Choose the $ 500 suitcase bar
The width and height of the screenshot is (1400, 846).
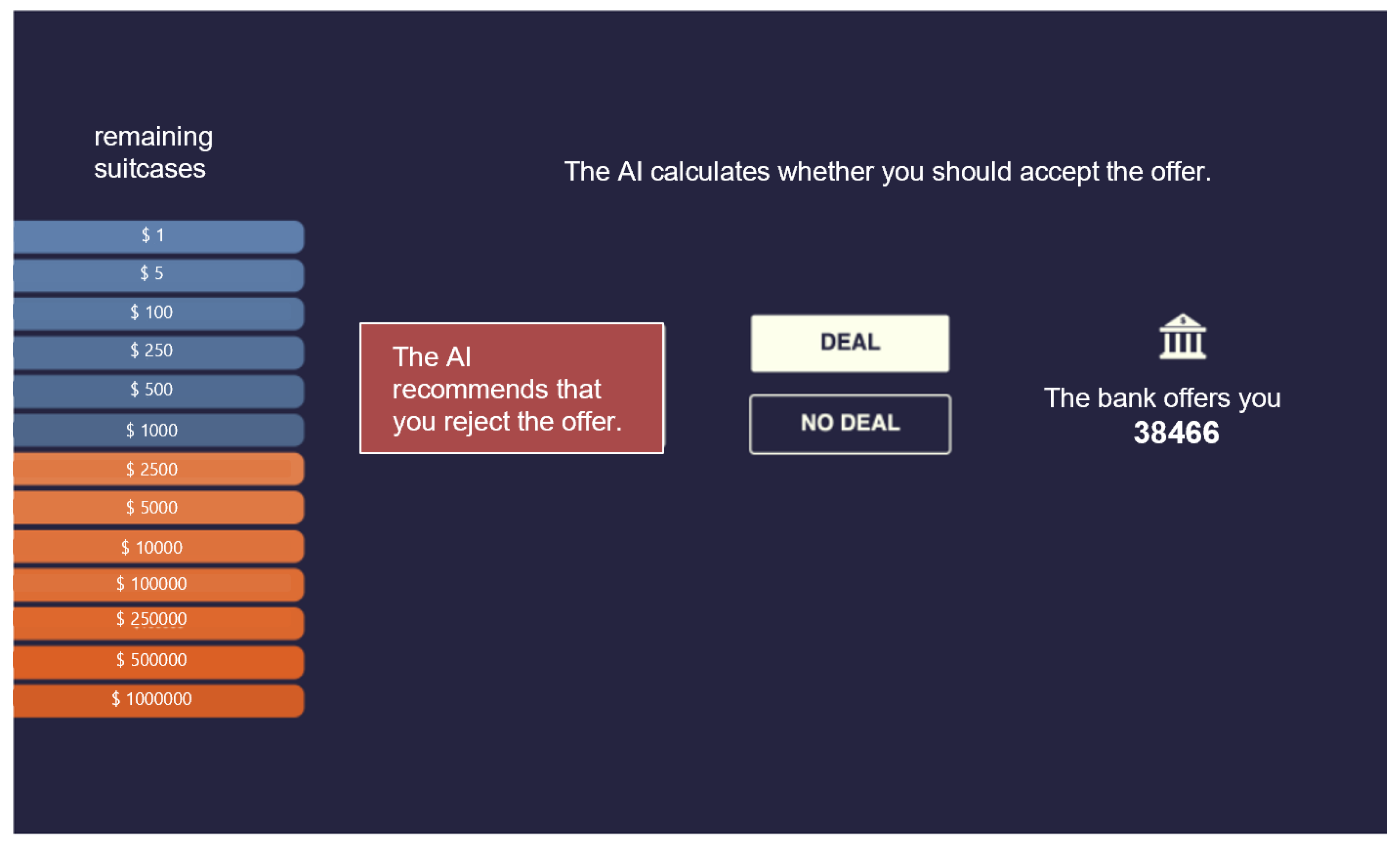157,390
